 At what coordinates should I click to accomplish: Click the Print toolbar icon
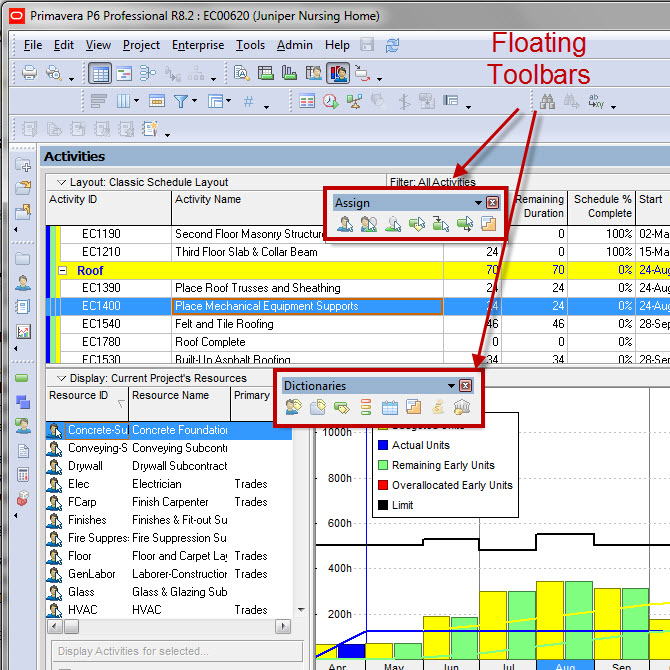click(x=29, y=73)
